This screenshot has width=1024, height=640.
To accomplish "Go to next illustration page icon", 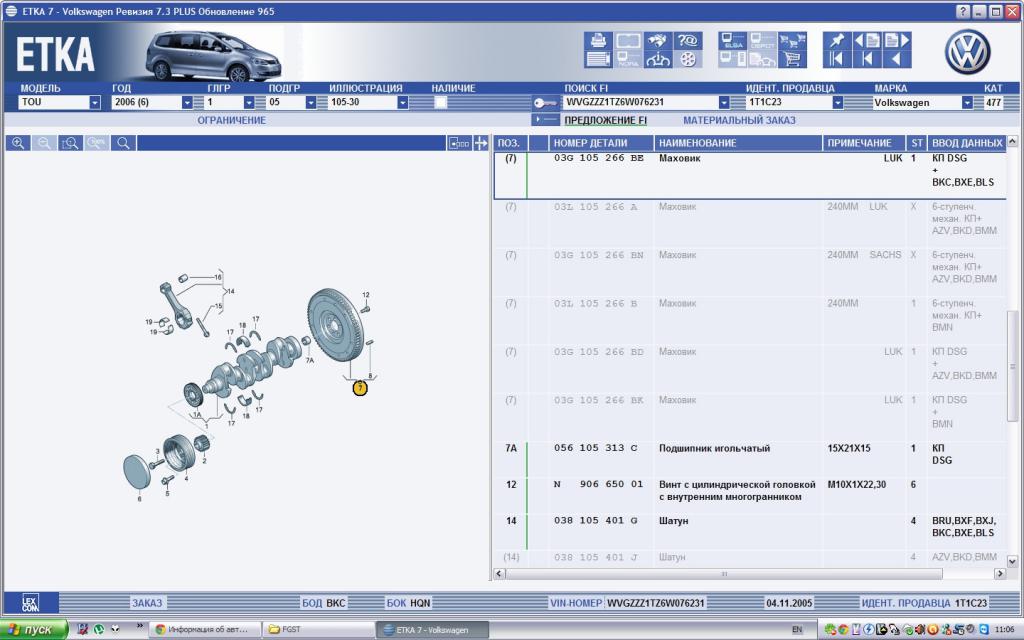I will tap(897, 40).
